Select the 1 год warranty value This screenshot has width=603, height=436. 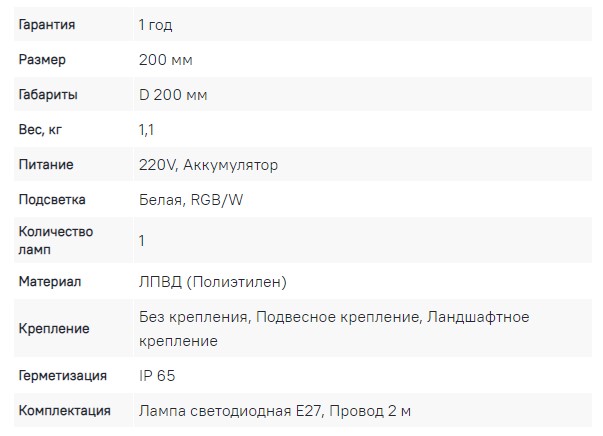coord(155,25)
